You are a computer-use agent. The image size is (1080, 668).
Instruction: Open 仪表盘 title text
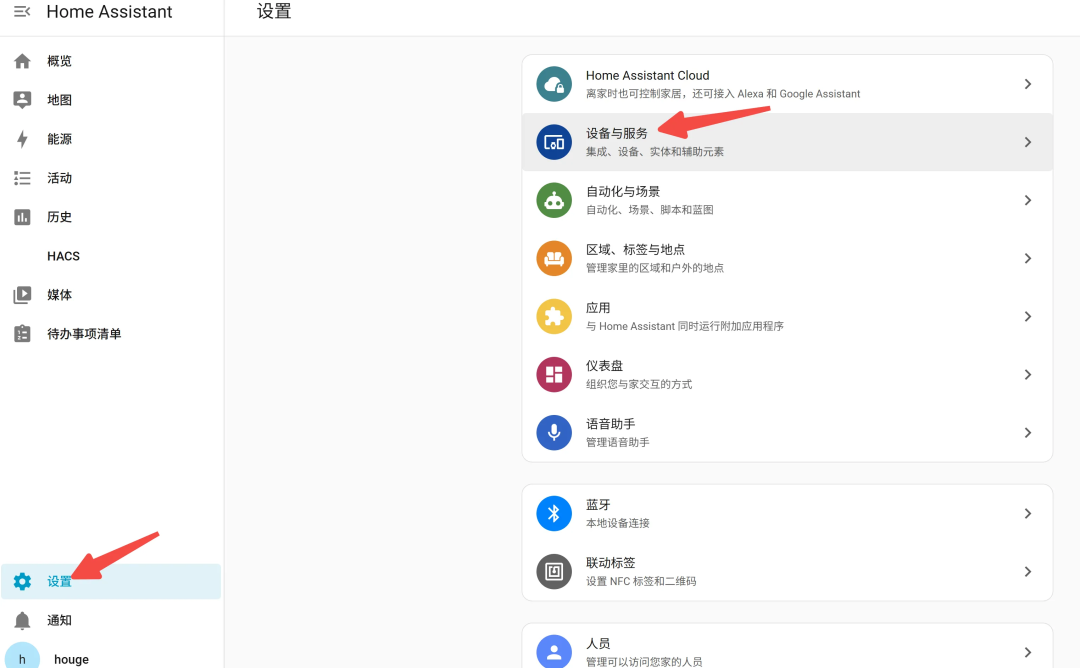[x=604, y=366]
